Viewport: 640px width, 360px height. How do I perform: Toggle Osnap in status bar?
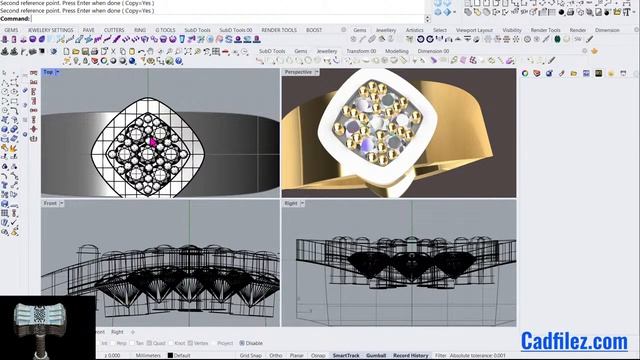click(x=318, y=356)
